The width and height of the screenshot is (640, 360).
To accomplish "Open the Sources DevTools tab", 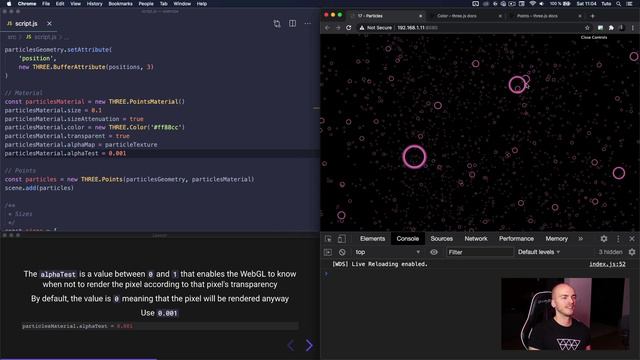I will (x=441, y=239).
